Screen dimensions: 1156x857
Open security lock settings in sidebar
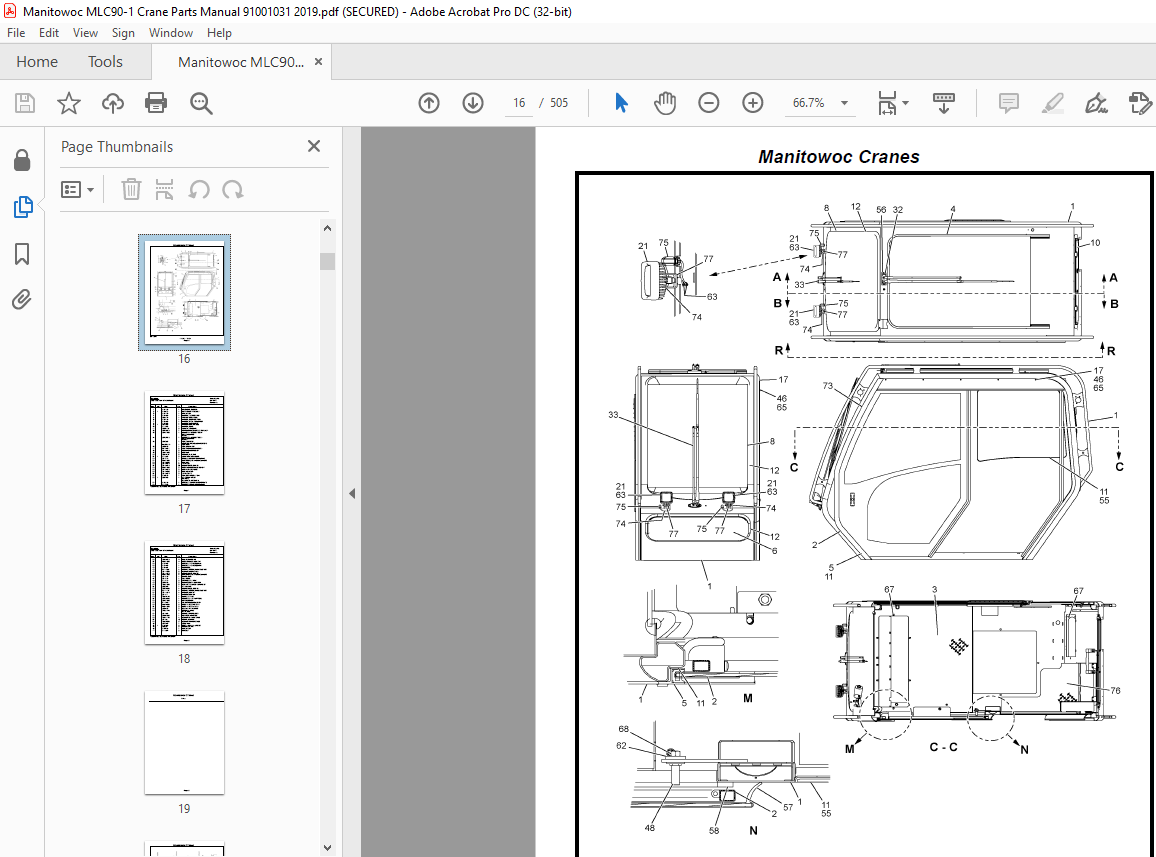pyautogui.click(x=22, y=160)
